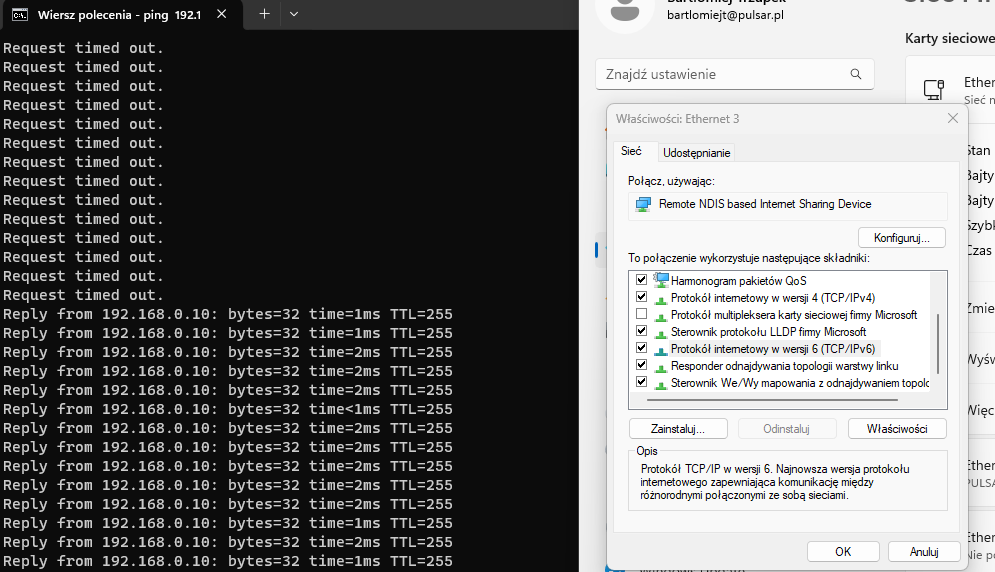Screen dimensions: 995x572
Task: Click the last Reply from 192.168.0.10 line
Action: (x=228, y=561)
